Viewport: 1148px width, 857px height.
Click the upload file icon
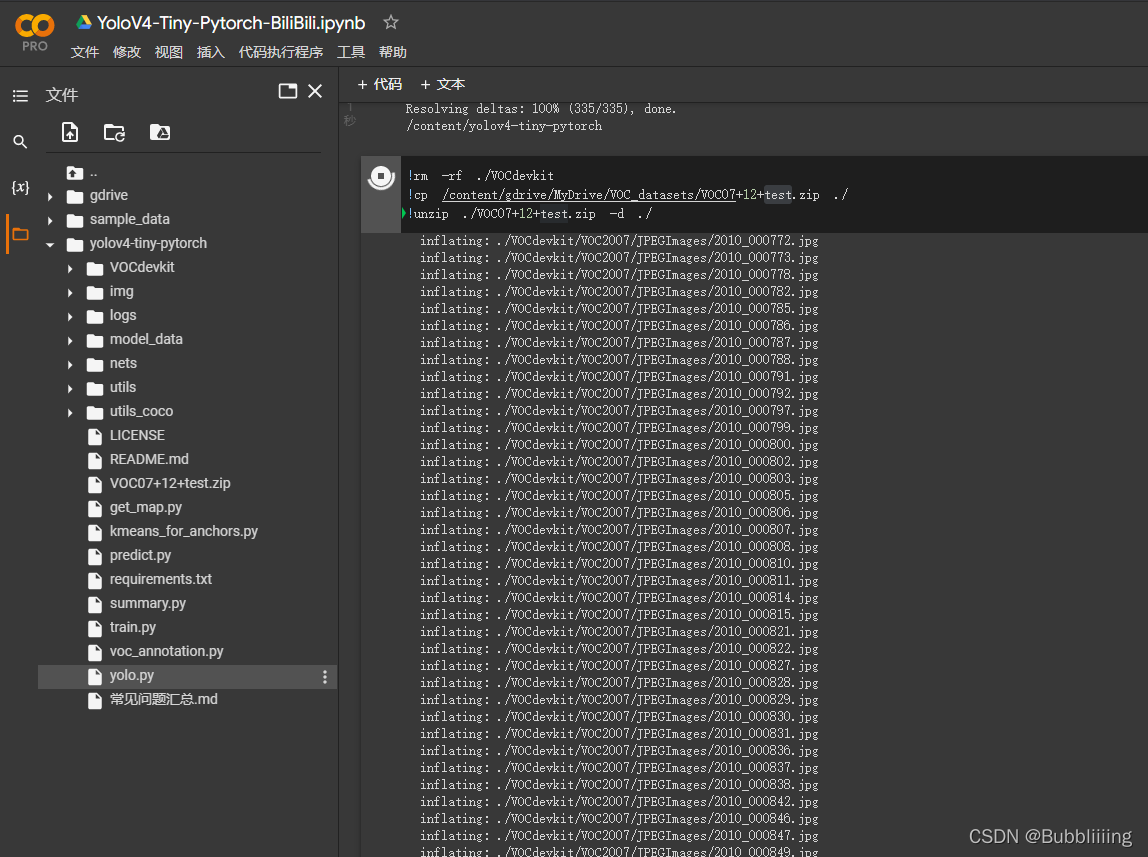pyautogui.click(x=70, y=132)
